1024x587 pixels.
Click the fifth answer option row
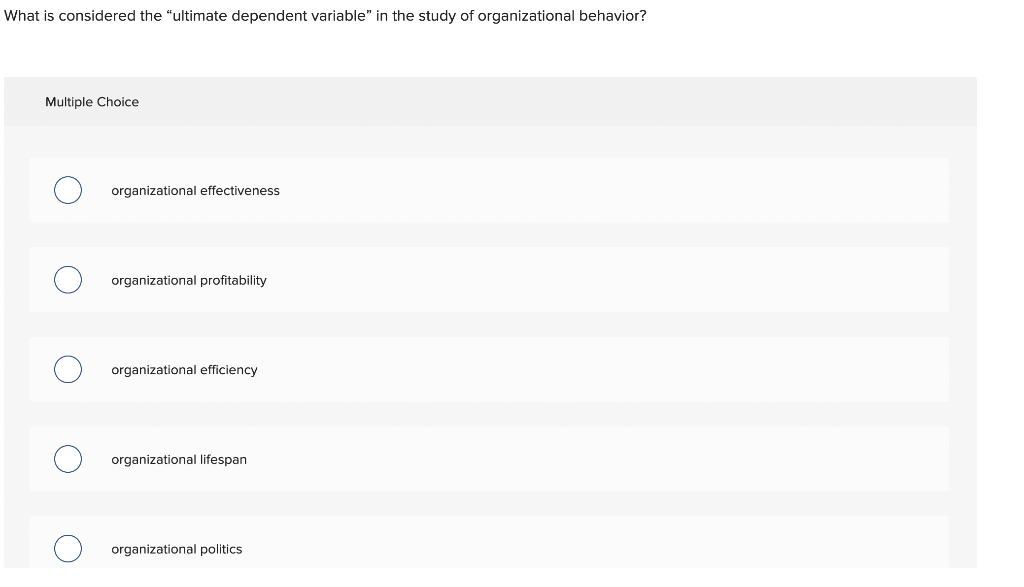[x=489, y=548]
